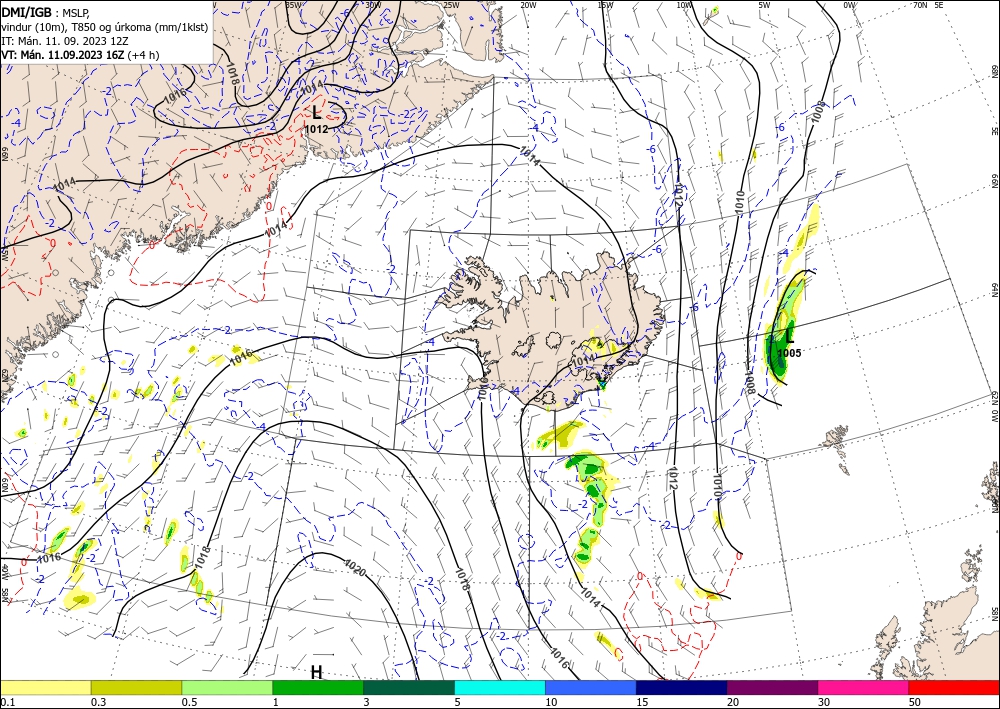Select the light green 0.5–1 legend swatch

click(227, 687)
